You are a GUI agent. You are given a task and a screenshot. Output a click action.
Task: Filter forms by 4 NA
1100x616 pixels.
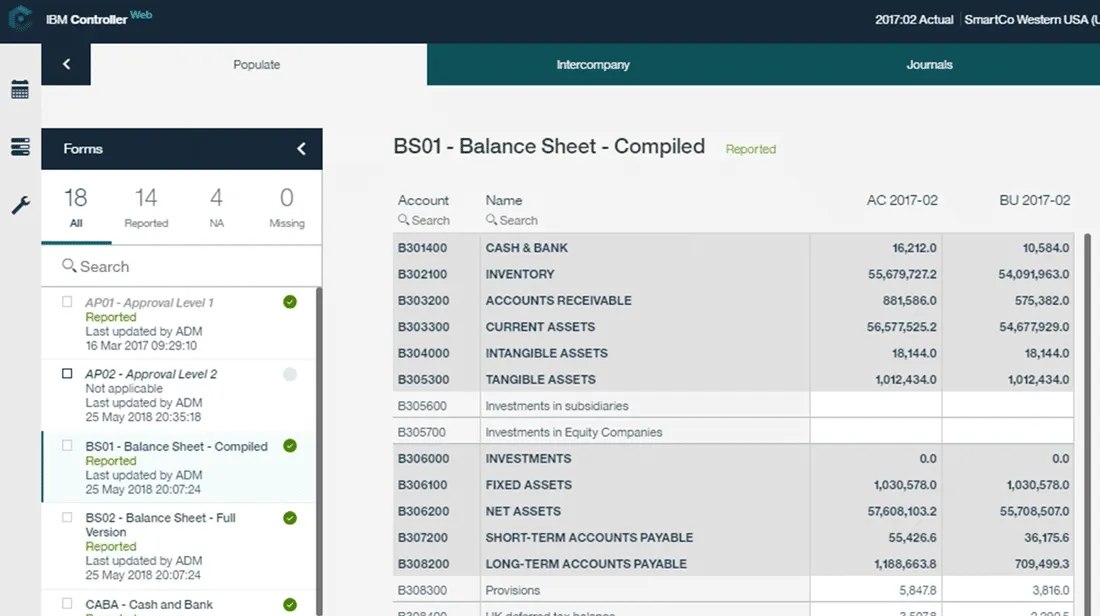(x=216, y=208)
